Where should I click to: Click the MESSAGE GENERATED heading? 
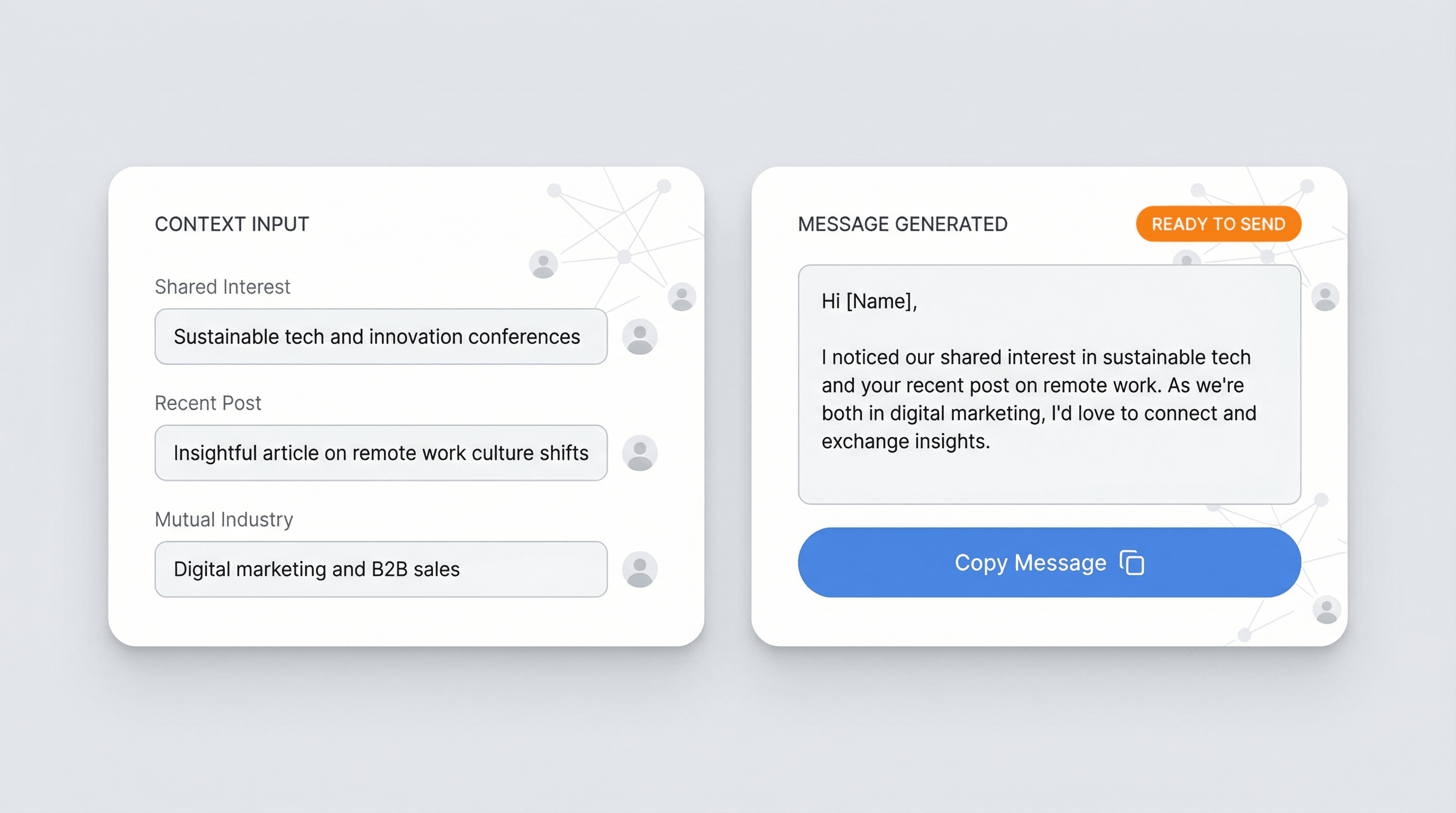[902, 224]
